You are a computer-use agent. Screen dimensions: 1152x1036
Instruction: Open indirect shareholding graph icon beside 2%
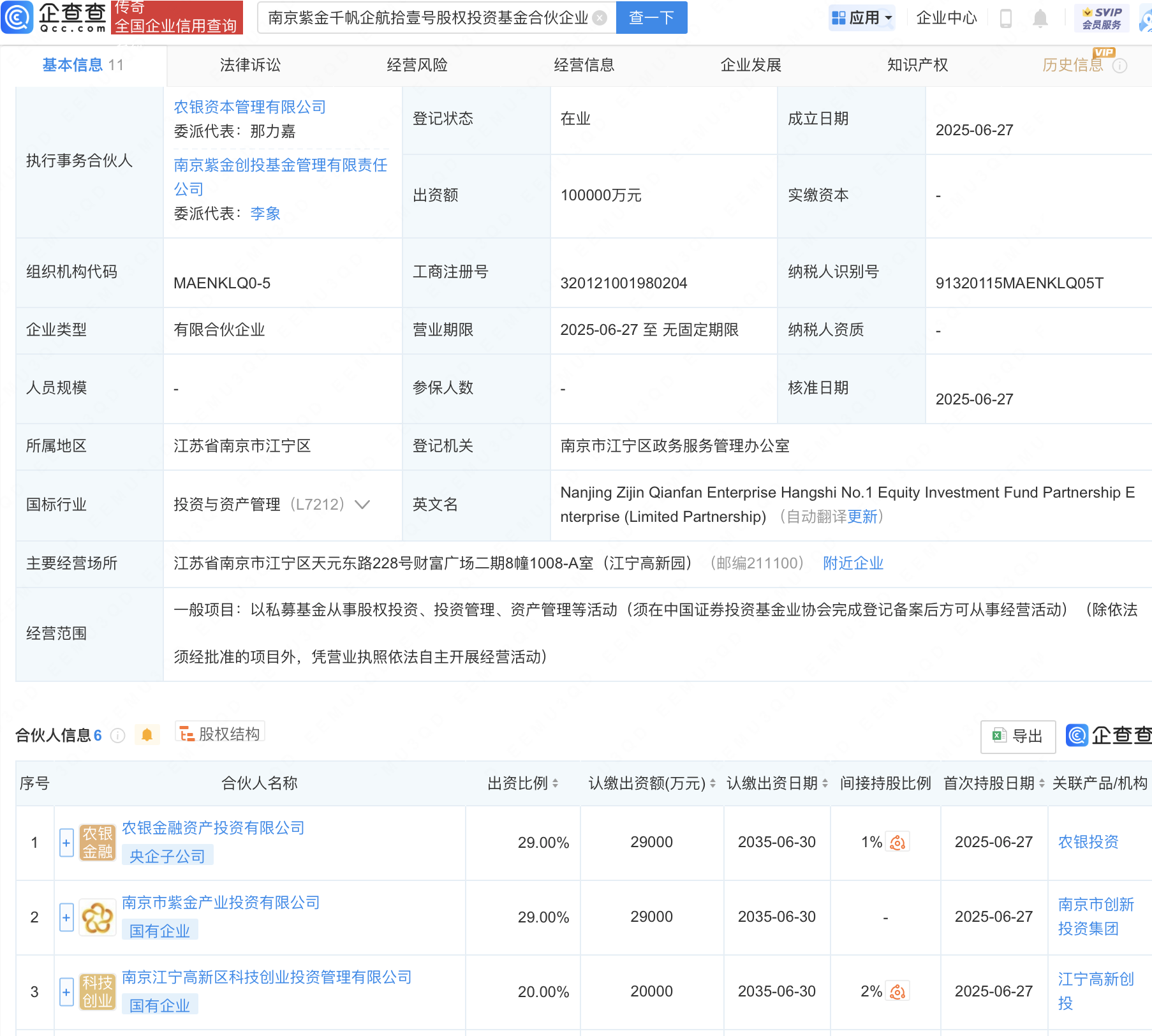click(897, 991)
